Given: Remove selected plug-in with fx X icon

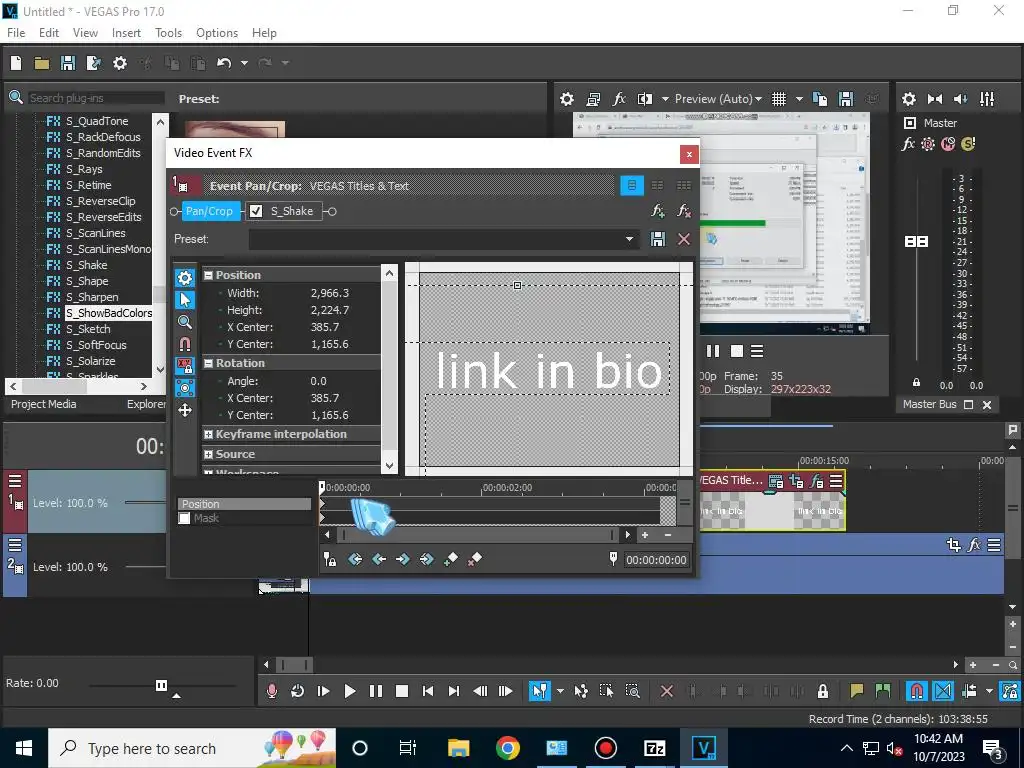Looking at the screenshot, I should click(x=684, y=211).
